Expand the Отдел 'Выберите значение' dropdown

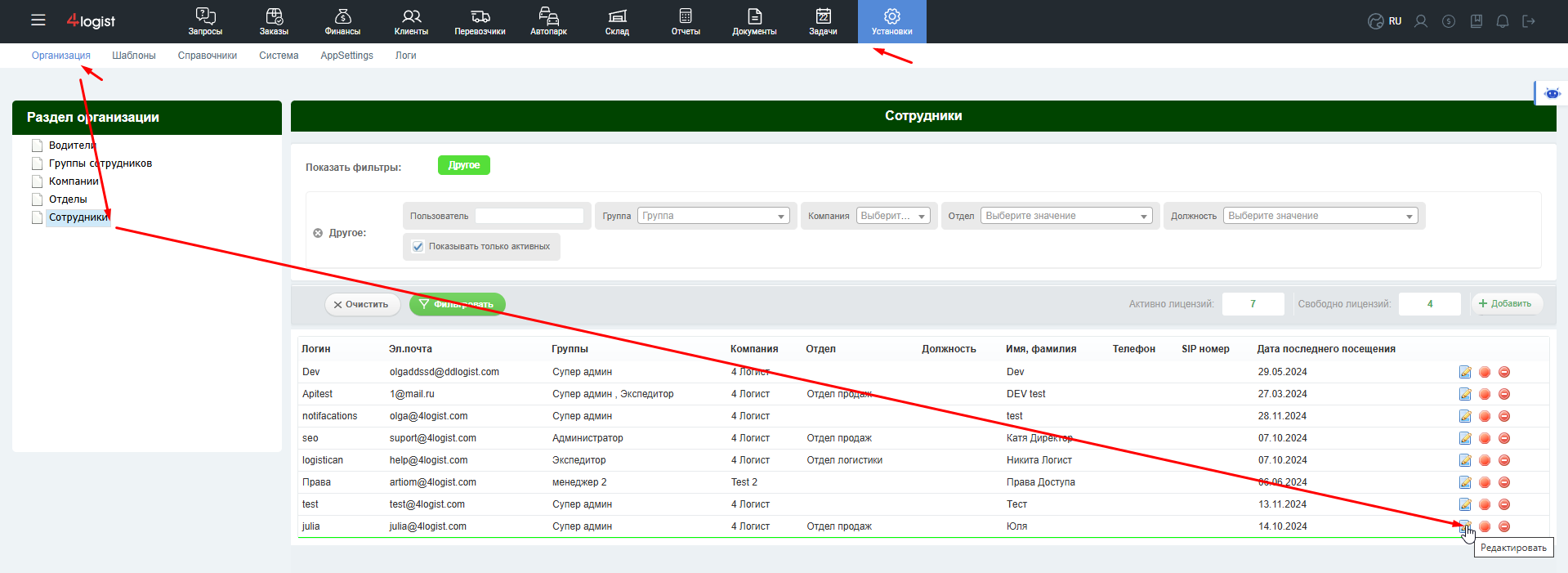(x=1066, y=216)
